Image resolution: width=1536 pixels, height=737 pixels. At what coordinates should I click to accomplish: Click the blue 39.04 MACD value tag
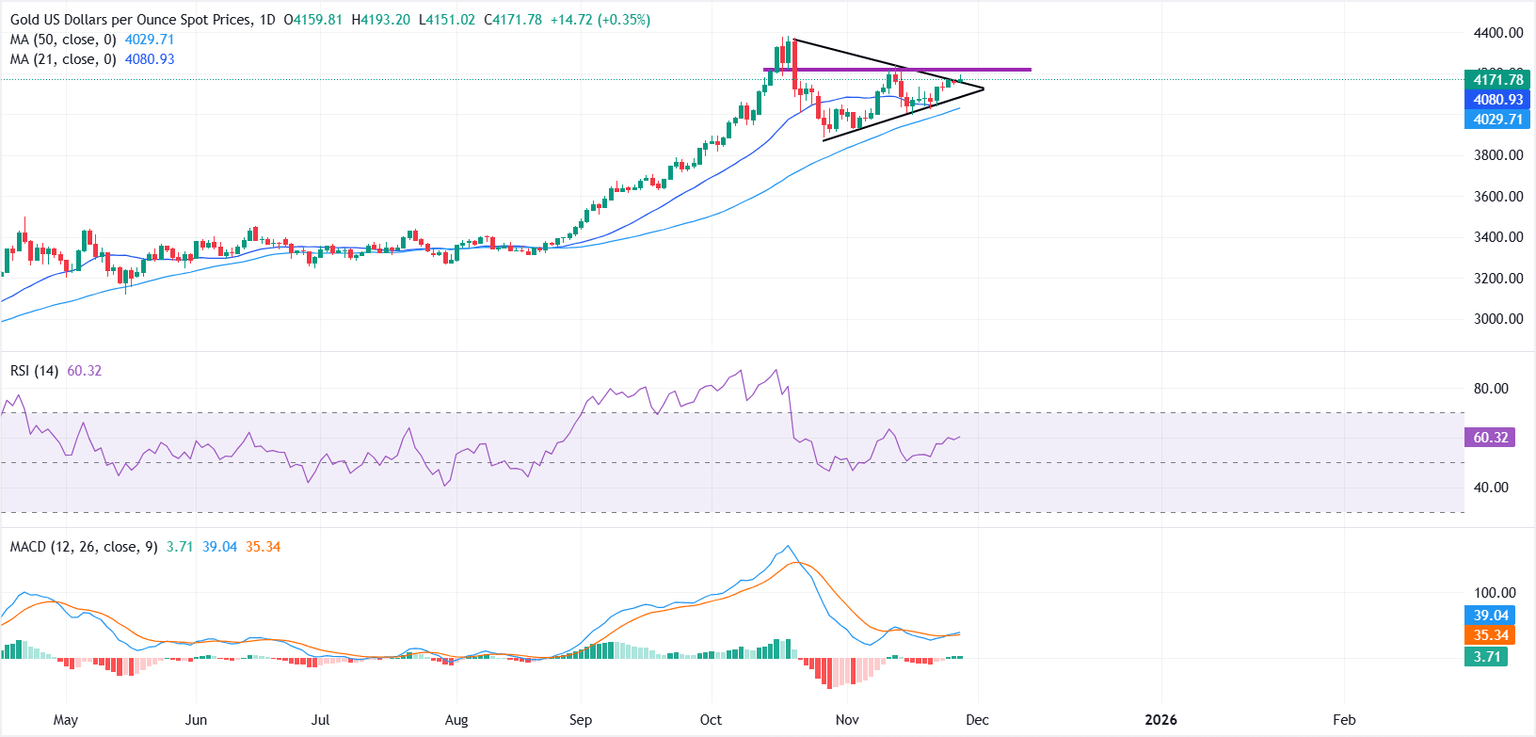(1492, 615)
